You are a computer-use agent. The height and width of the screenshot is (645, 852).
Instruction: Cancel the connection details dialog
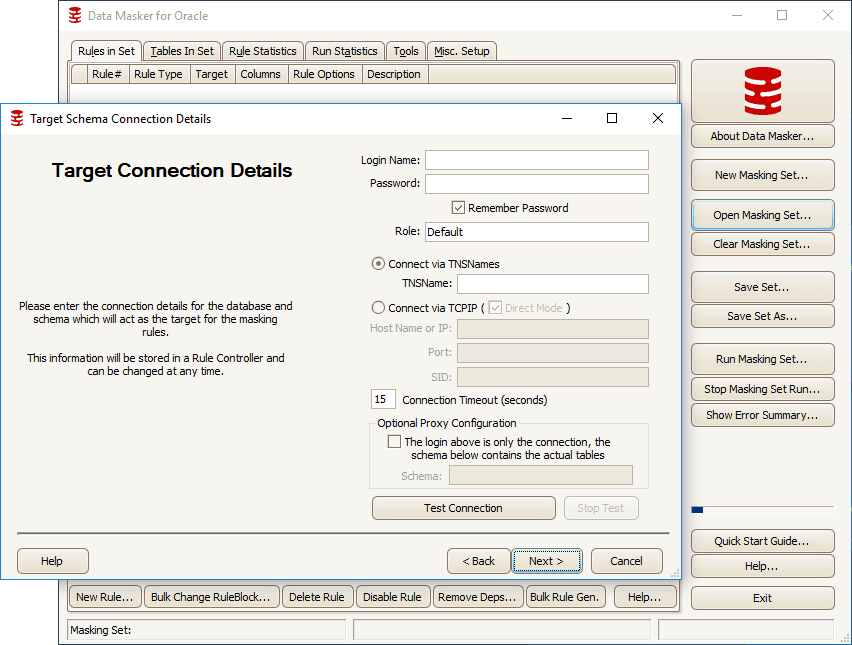tap(627, 561)
